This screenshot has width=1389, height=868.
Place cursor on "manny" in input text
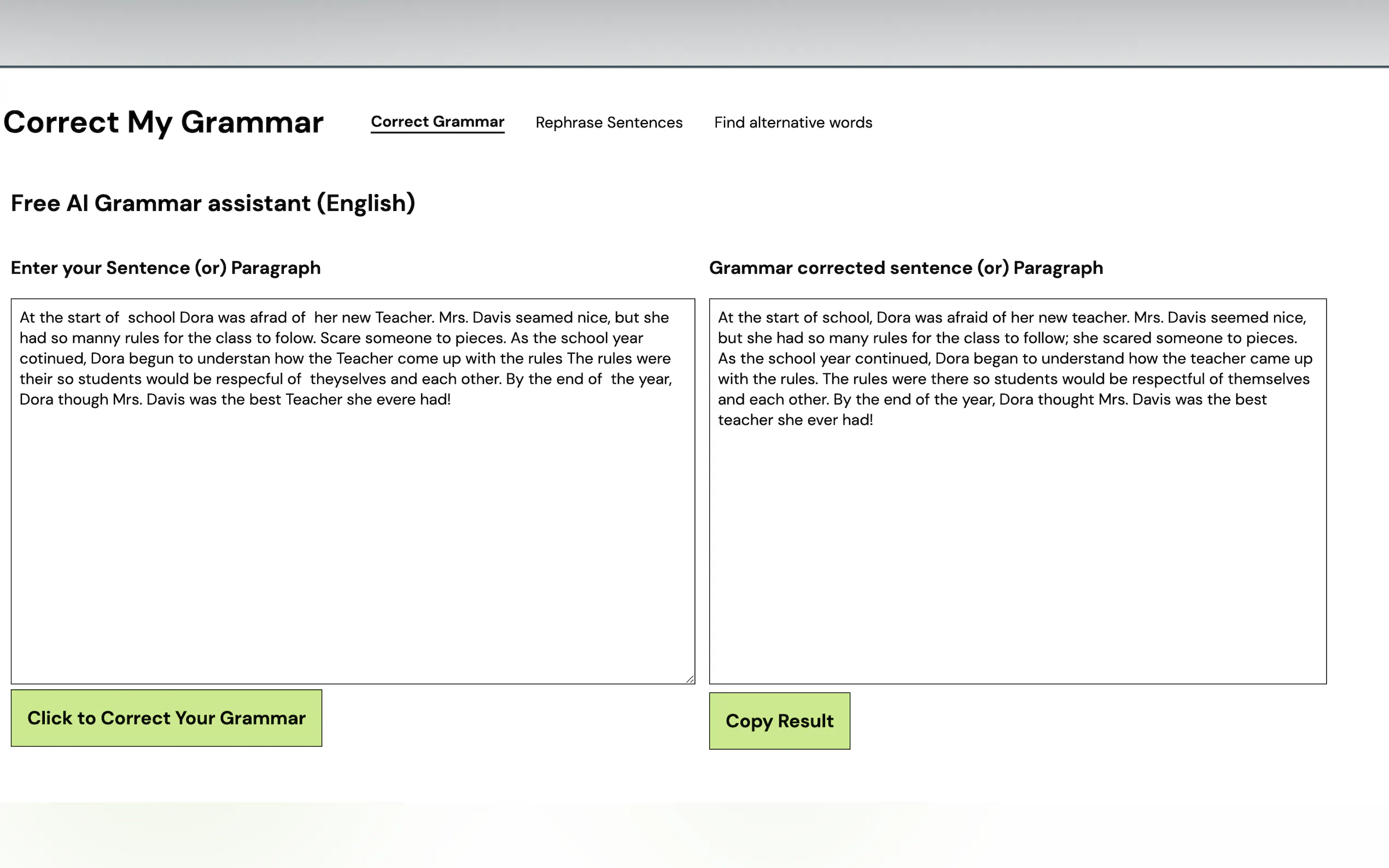coord(96,338)
